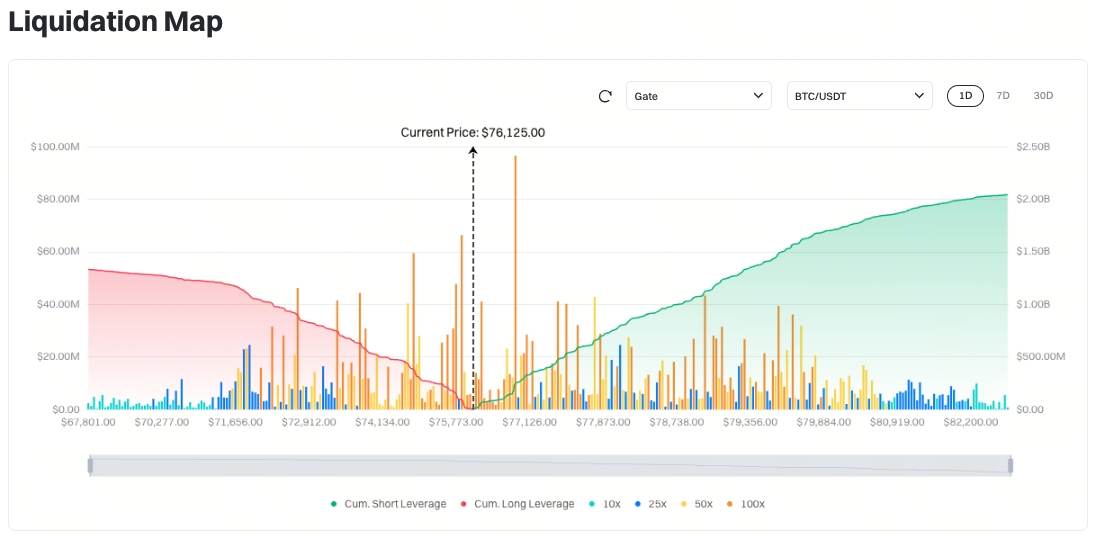Viewport: 1094px width, 536px height.
Task: Toggle the 10x legend entry
Action: tap(605, 504)
